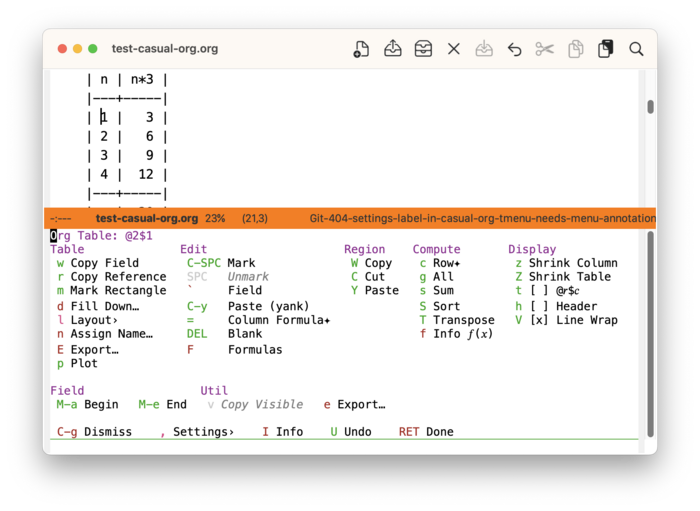Image resolution: width=700 pixels, height=511 pixels.
Task: Click the first-column cell containing 4
Action: pos(104,174)
